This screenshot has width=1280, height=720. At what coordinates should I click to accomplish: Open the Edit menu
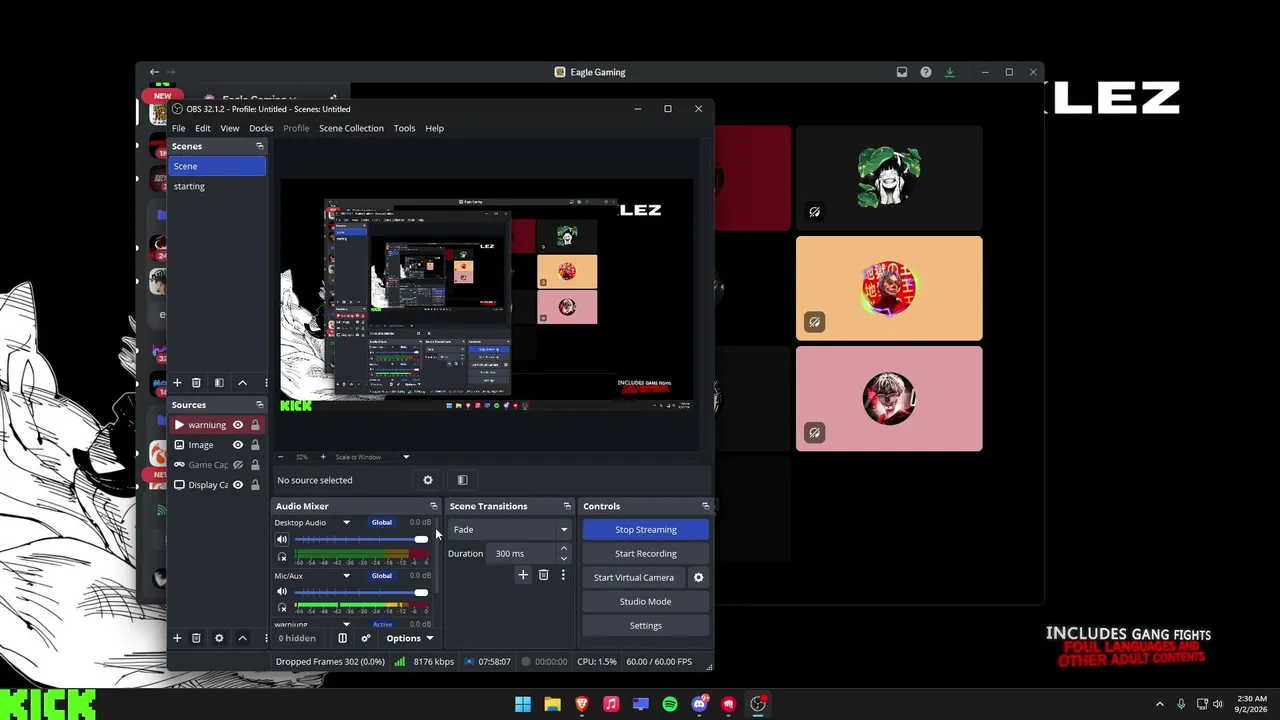[x=203, y=128]
